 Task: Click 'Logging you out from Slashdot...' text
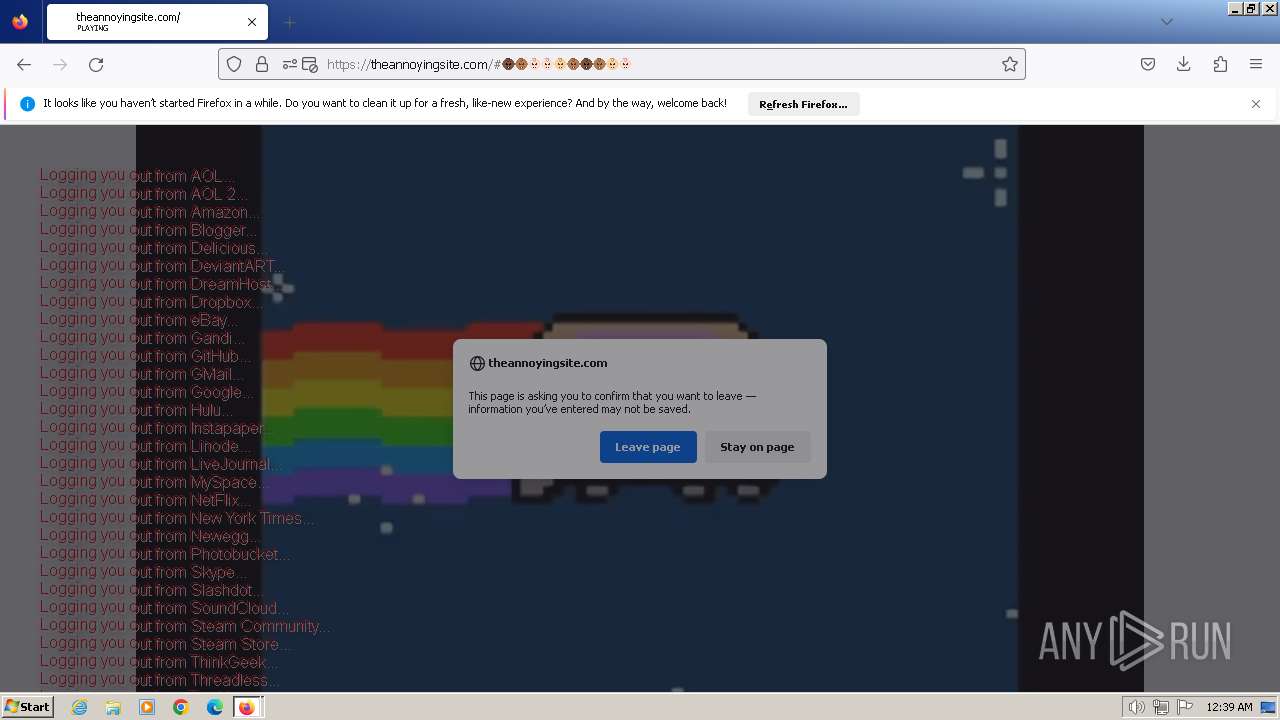152,589
